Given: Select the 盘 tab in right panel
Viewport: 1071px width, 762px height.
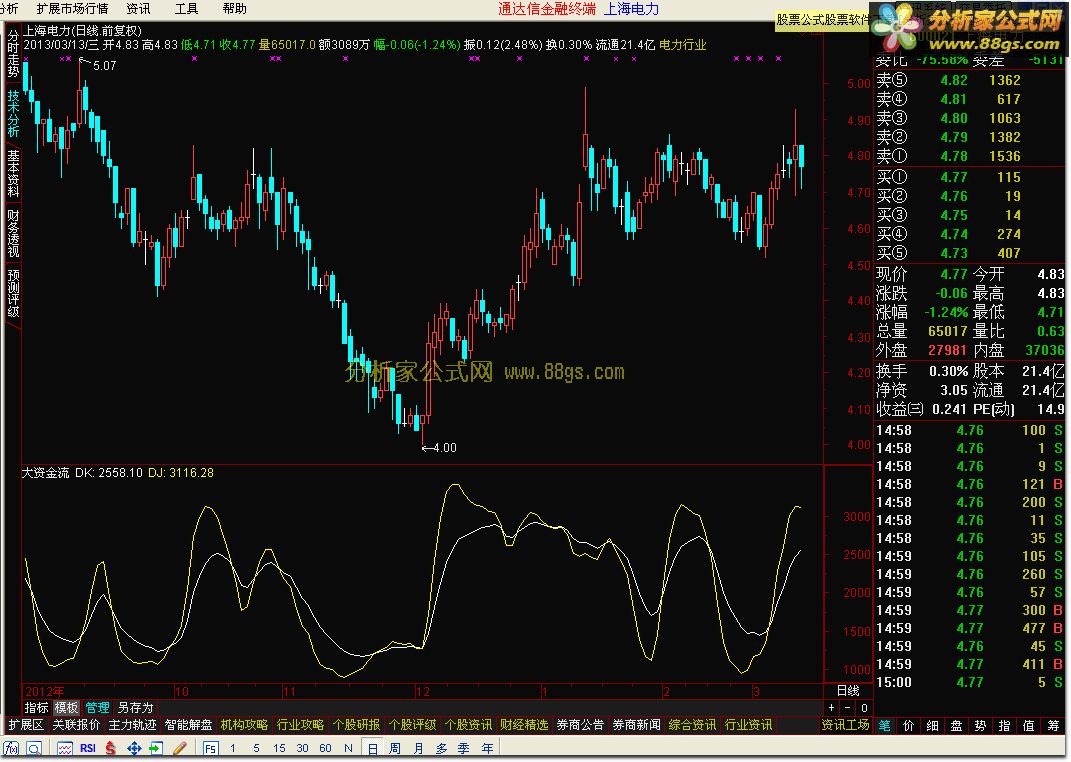Looking at the screenshot, I should [x=956, y=726].
